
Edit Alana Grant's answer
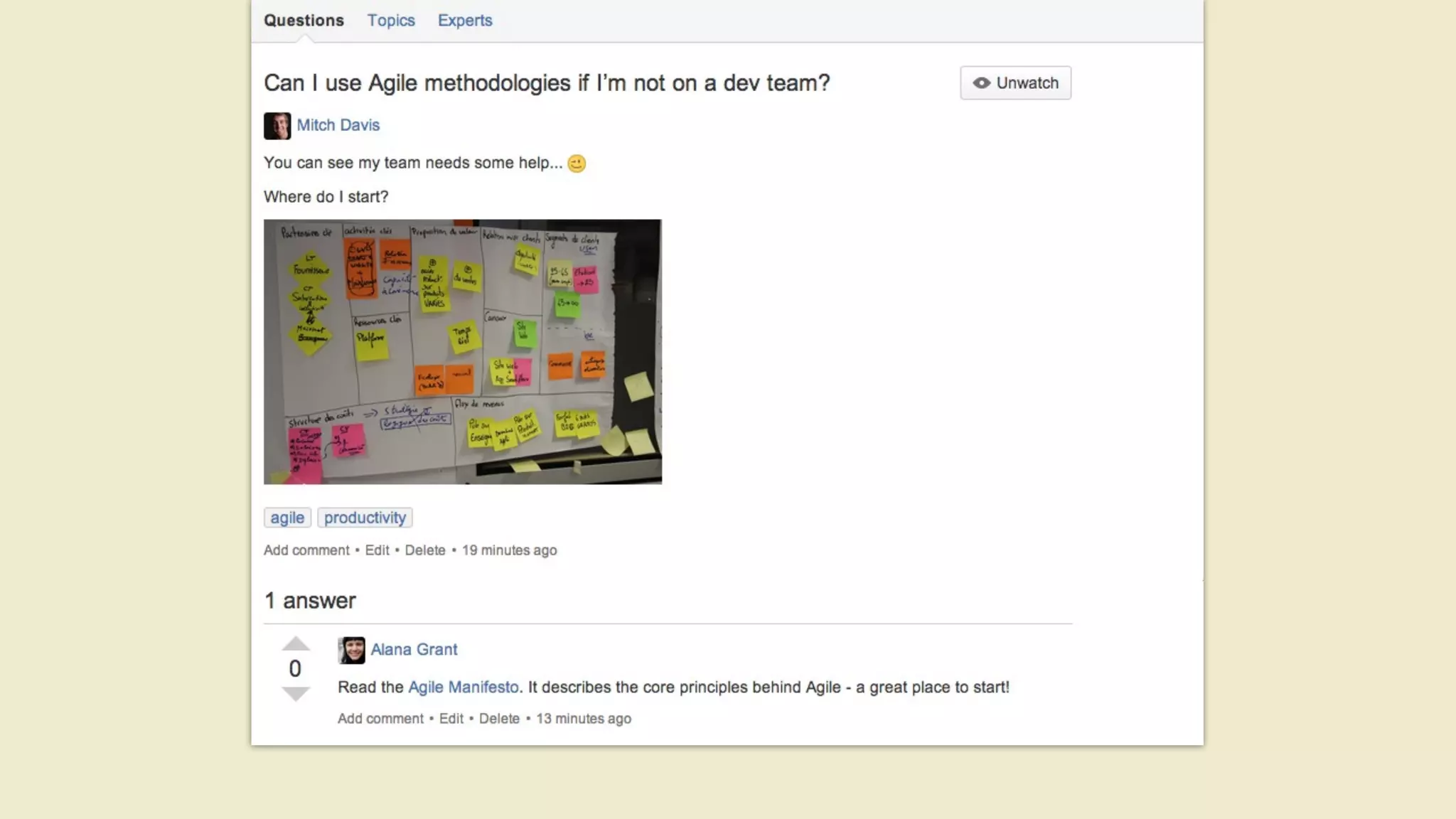[451, 719]
